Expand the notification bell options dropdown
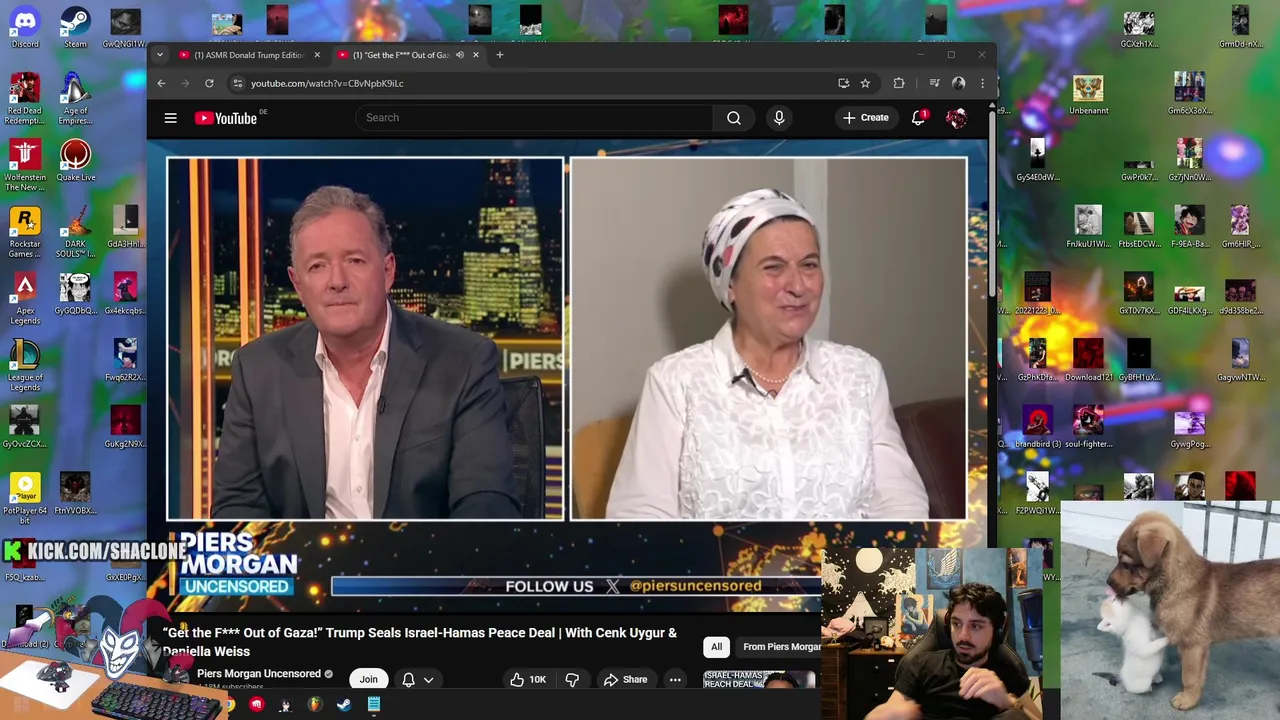 click(x=428, y=680)
